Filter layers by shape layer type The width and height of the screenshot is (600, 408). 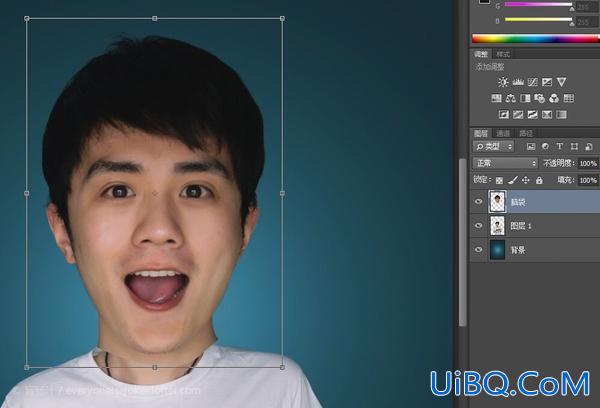pyautogui.click(x=574, y=147)
